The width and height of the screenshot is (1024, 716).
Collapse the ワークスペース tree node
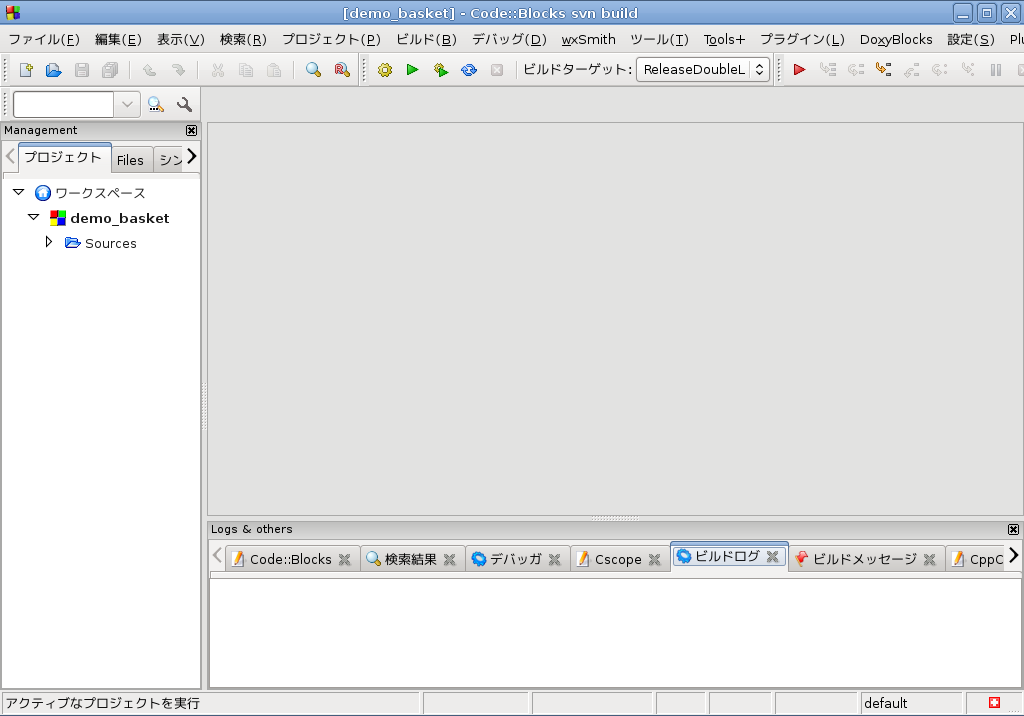tap(19, 192)
